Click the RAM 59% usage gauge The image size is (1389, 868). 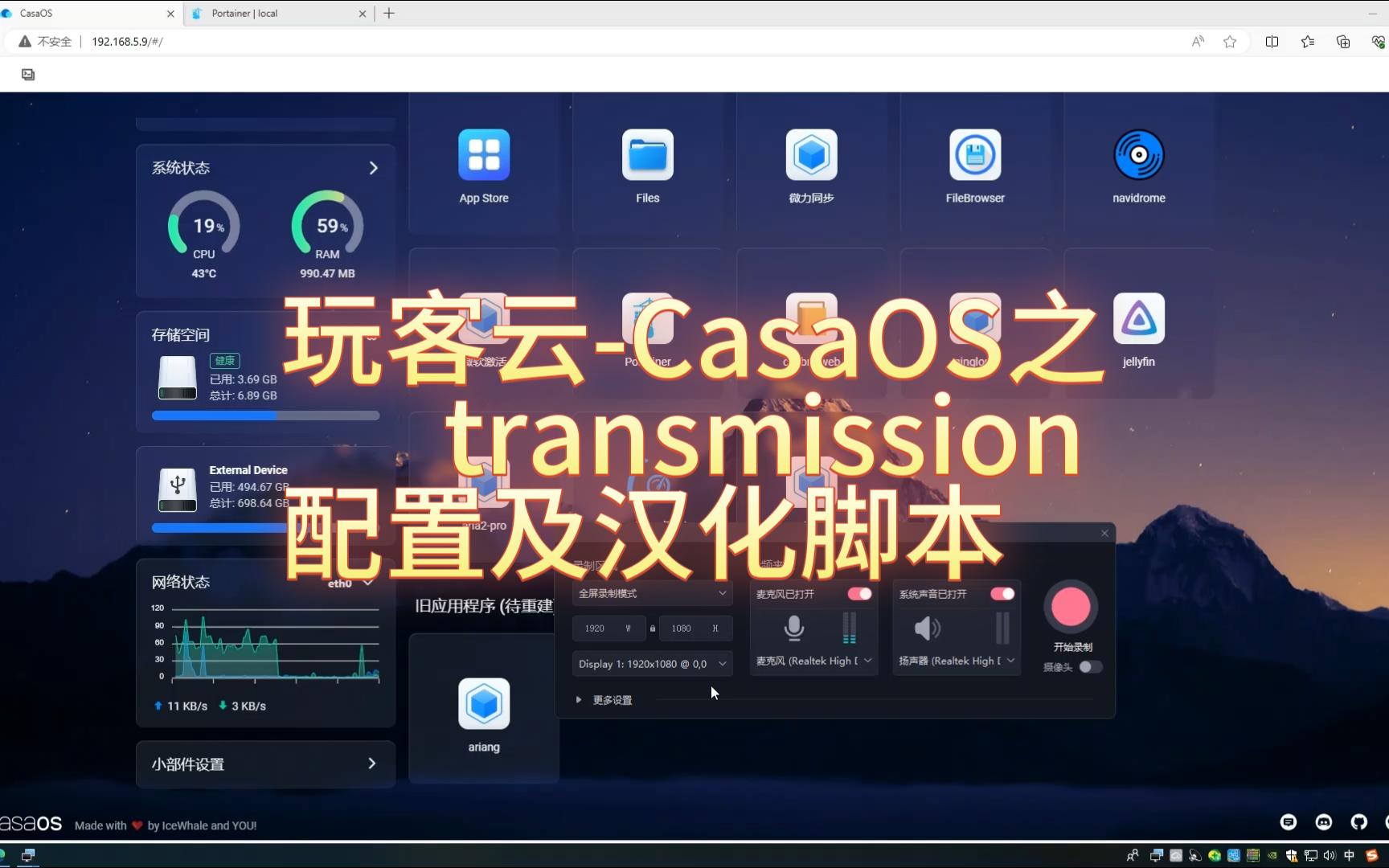click(x=328, y=226)
